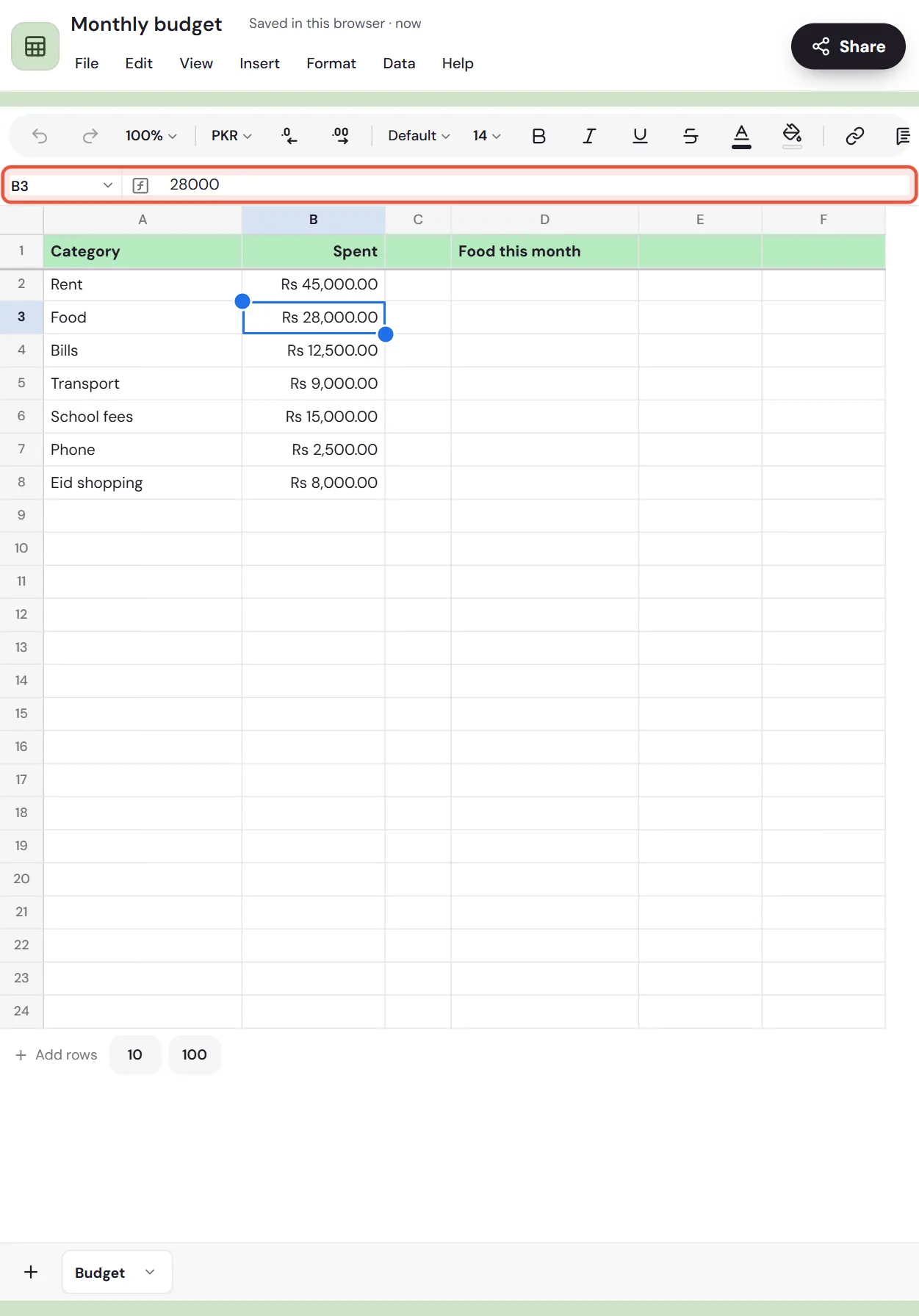Toggle strikethrough formatting

691,136
